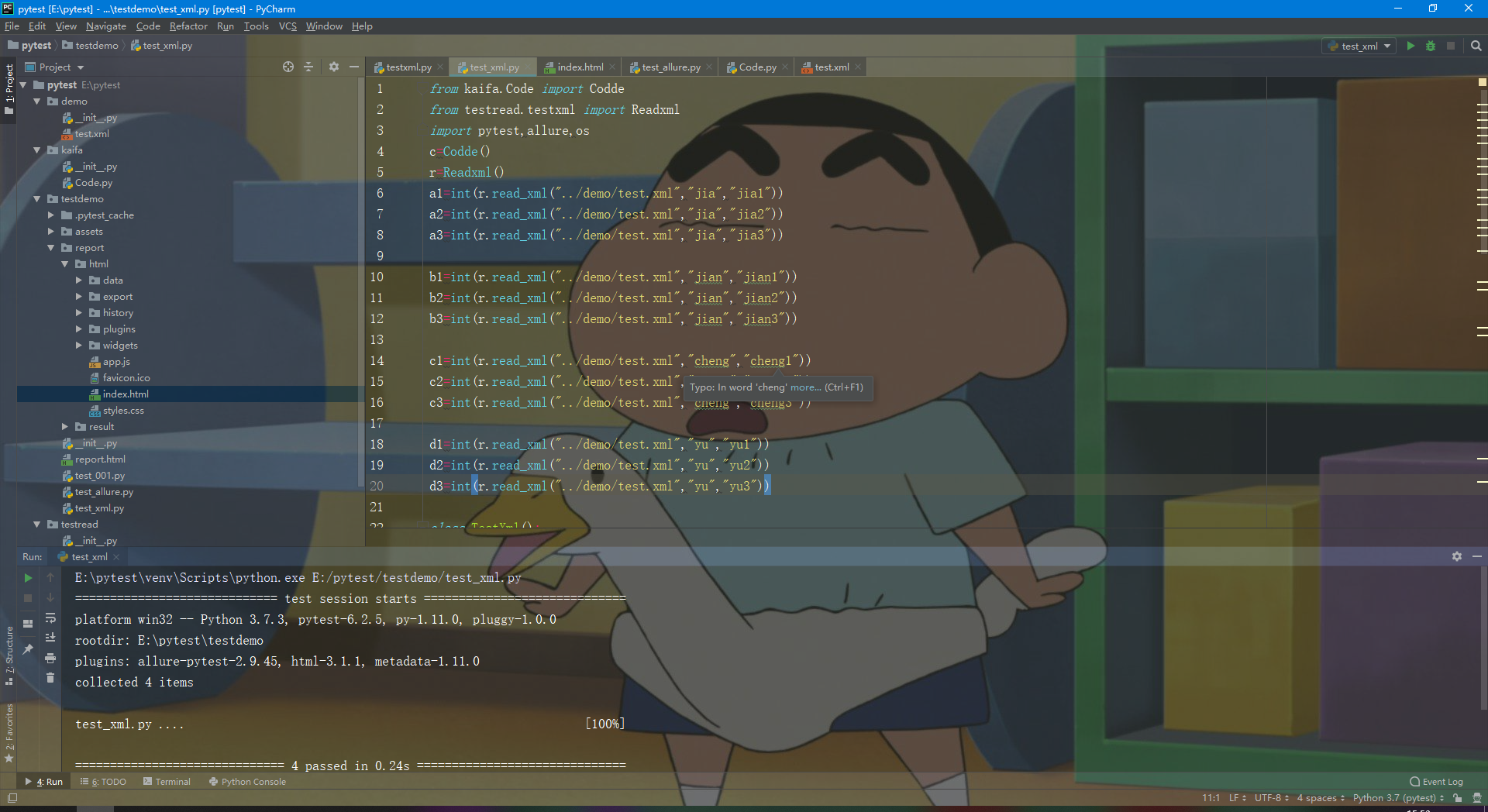
Task: Expand the history folder
Action: [78, 313]
